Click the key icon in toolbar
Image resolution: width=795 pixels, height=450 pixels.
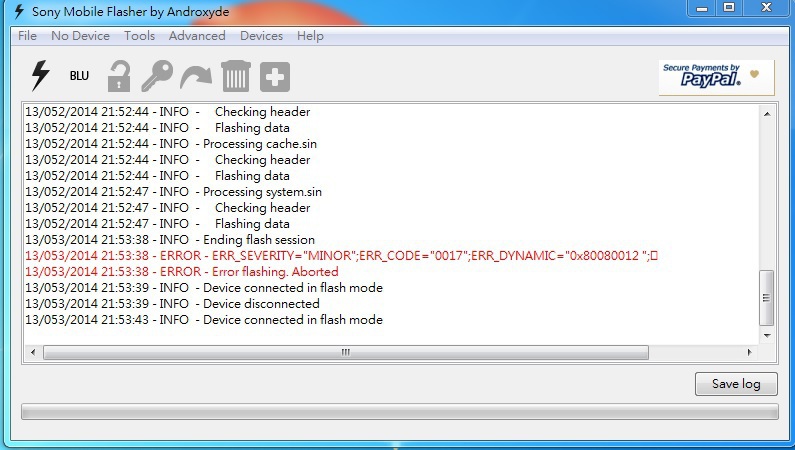(157, 76)
